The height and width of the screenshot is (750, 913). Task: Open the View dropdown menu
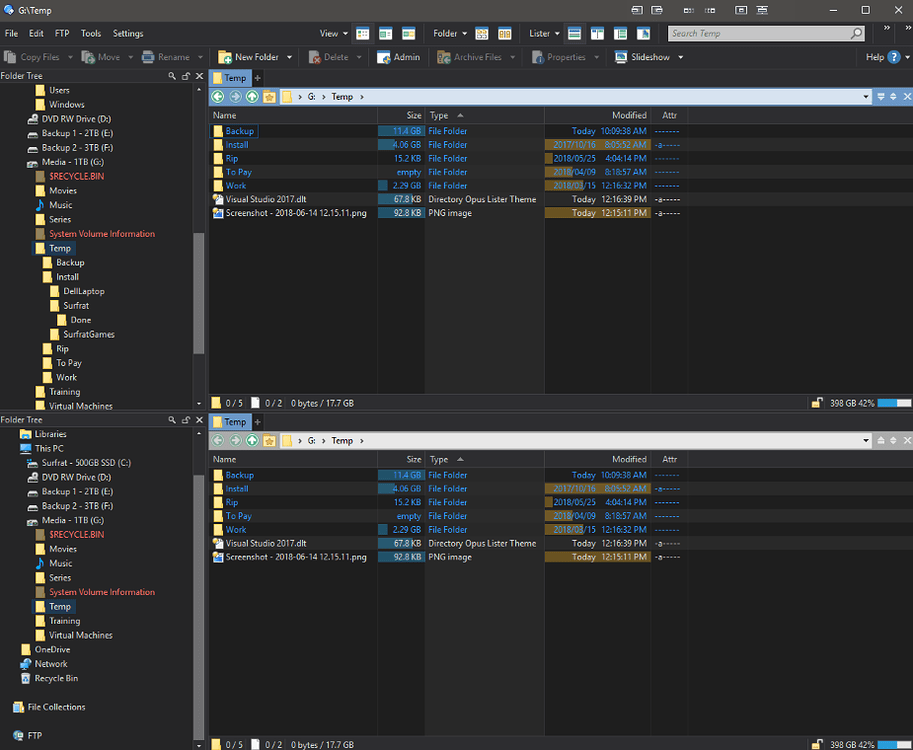point(334,33)
